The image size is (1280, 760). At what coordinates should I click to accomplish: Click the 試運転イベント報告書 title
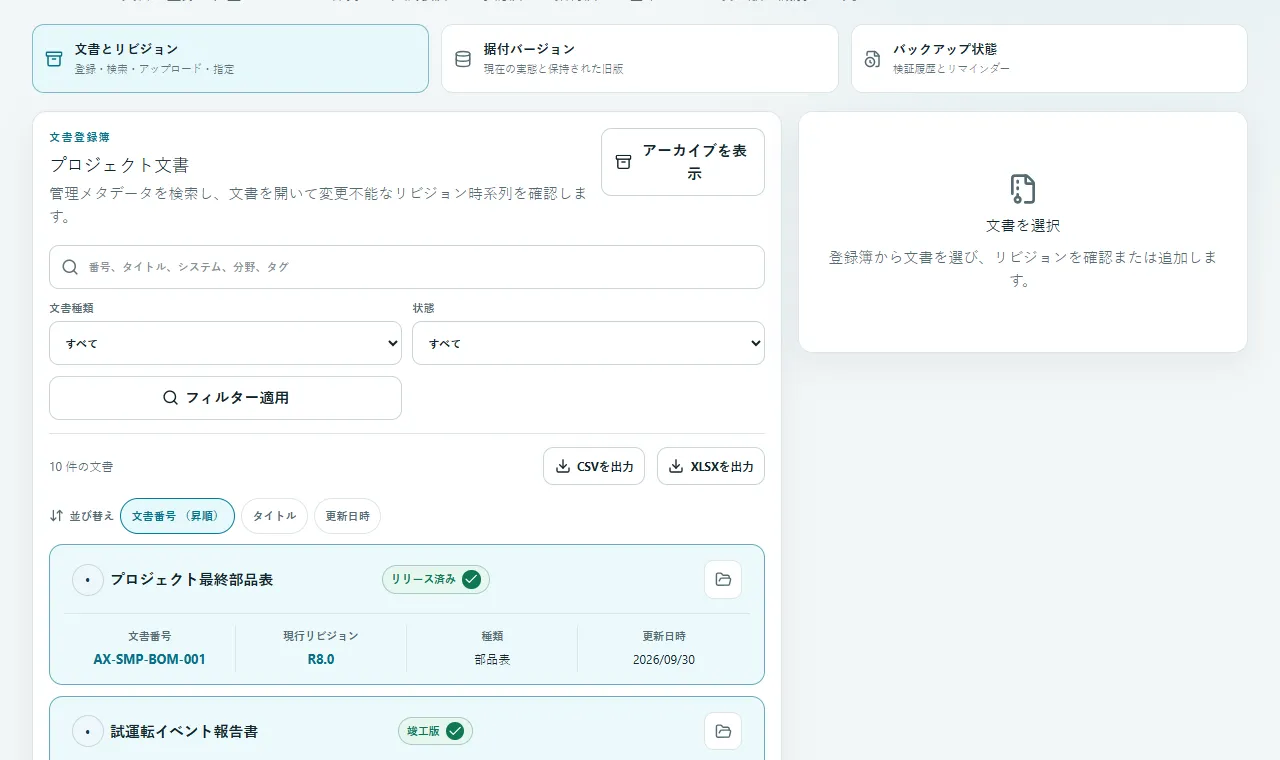[x=184, y=731]
